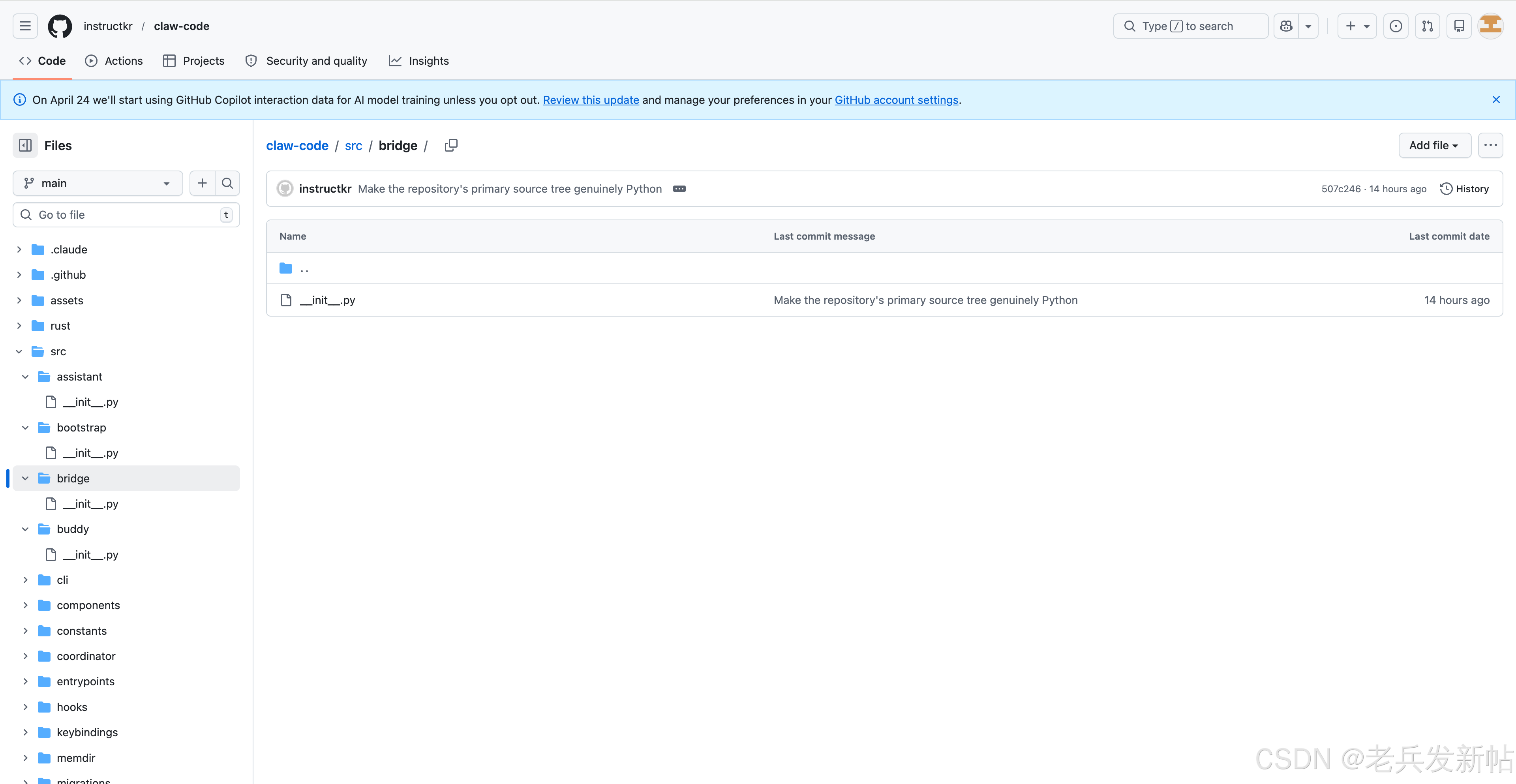Add new file with plus icon beside branch
This screenshot has width=1516, height=784.
202,183
